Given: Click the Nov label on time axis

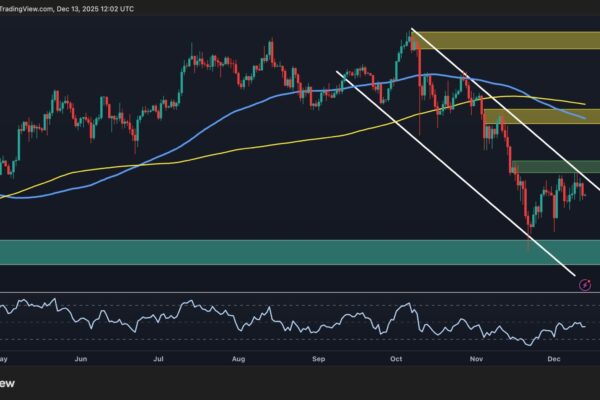Looking at the screenshot, I should click(x=476, y=357).
